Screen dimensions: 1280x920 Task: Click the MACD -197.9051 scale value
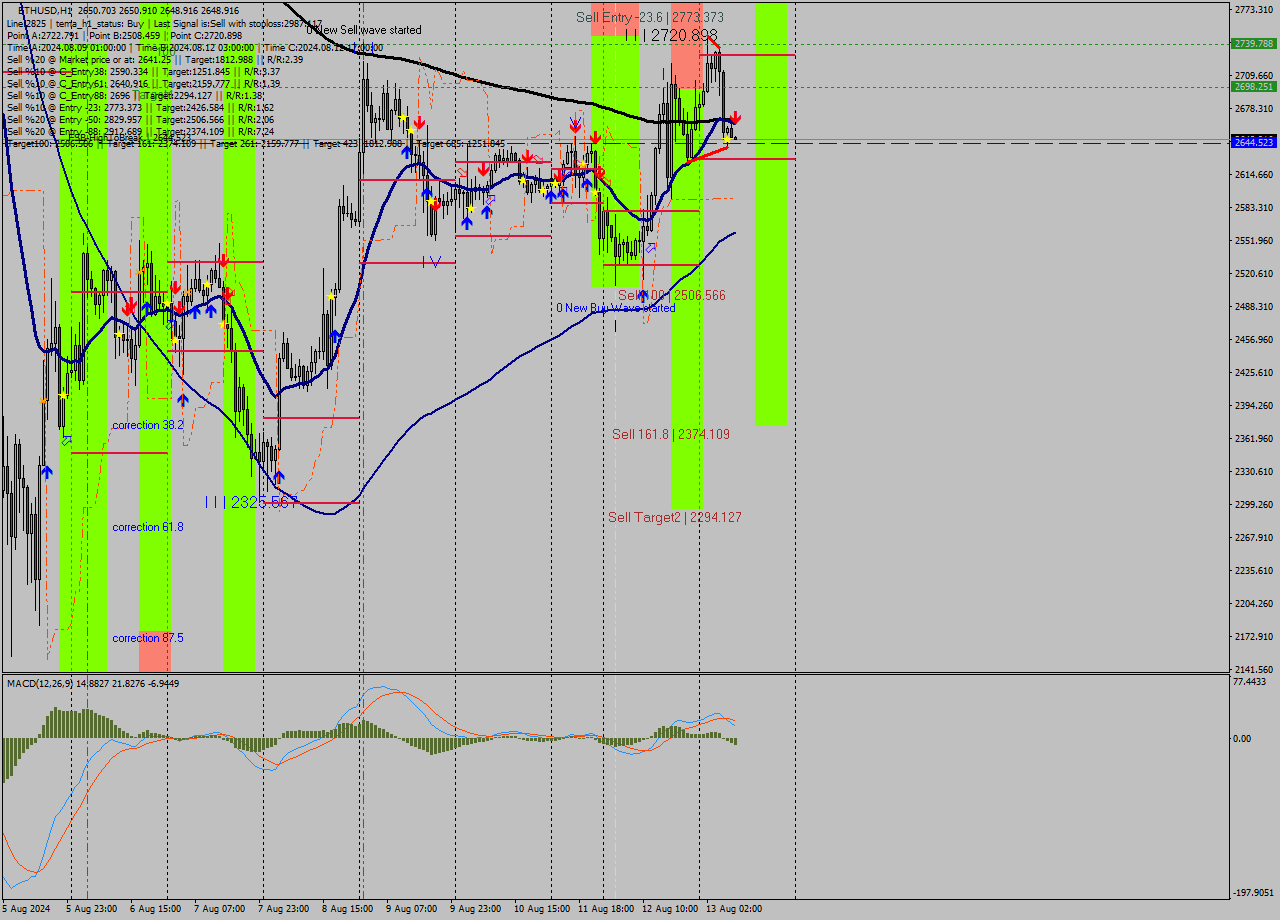1253,893
